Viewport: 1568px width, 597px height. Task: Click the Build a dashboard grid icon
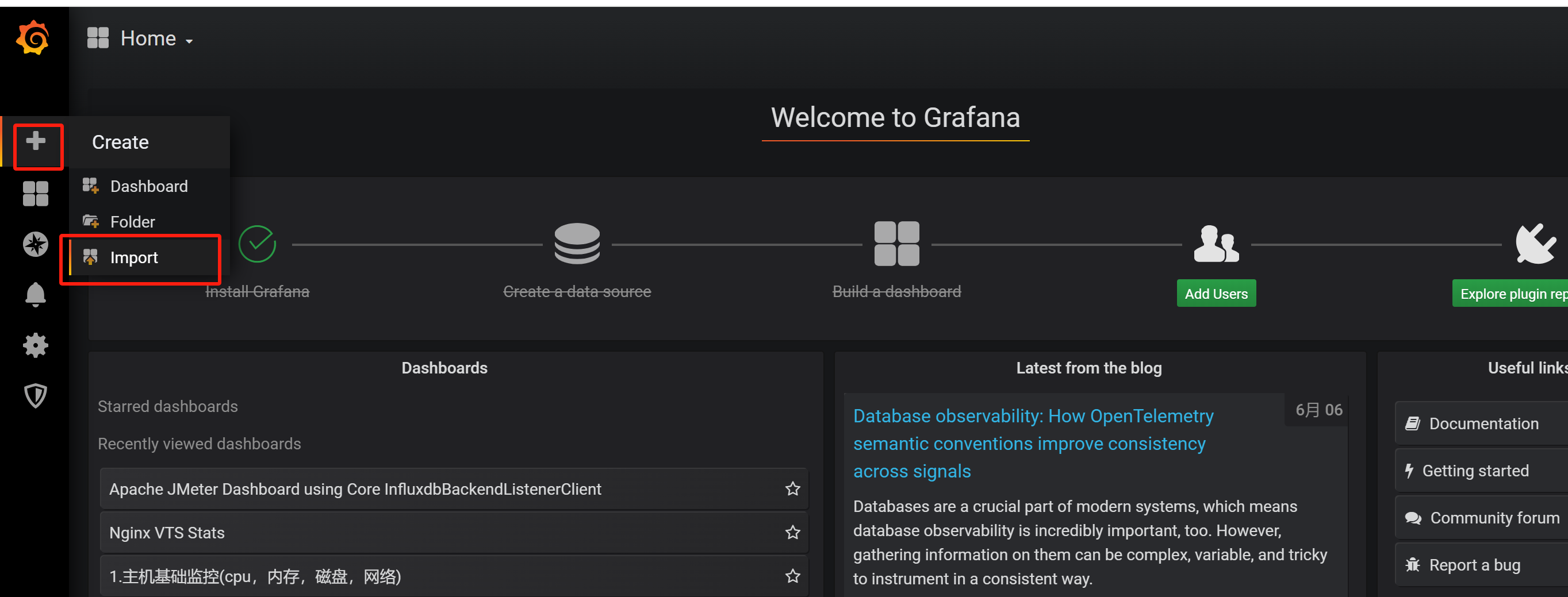(896, 244)
